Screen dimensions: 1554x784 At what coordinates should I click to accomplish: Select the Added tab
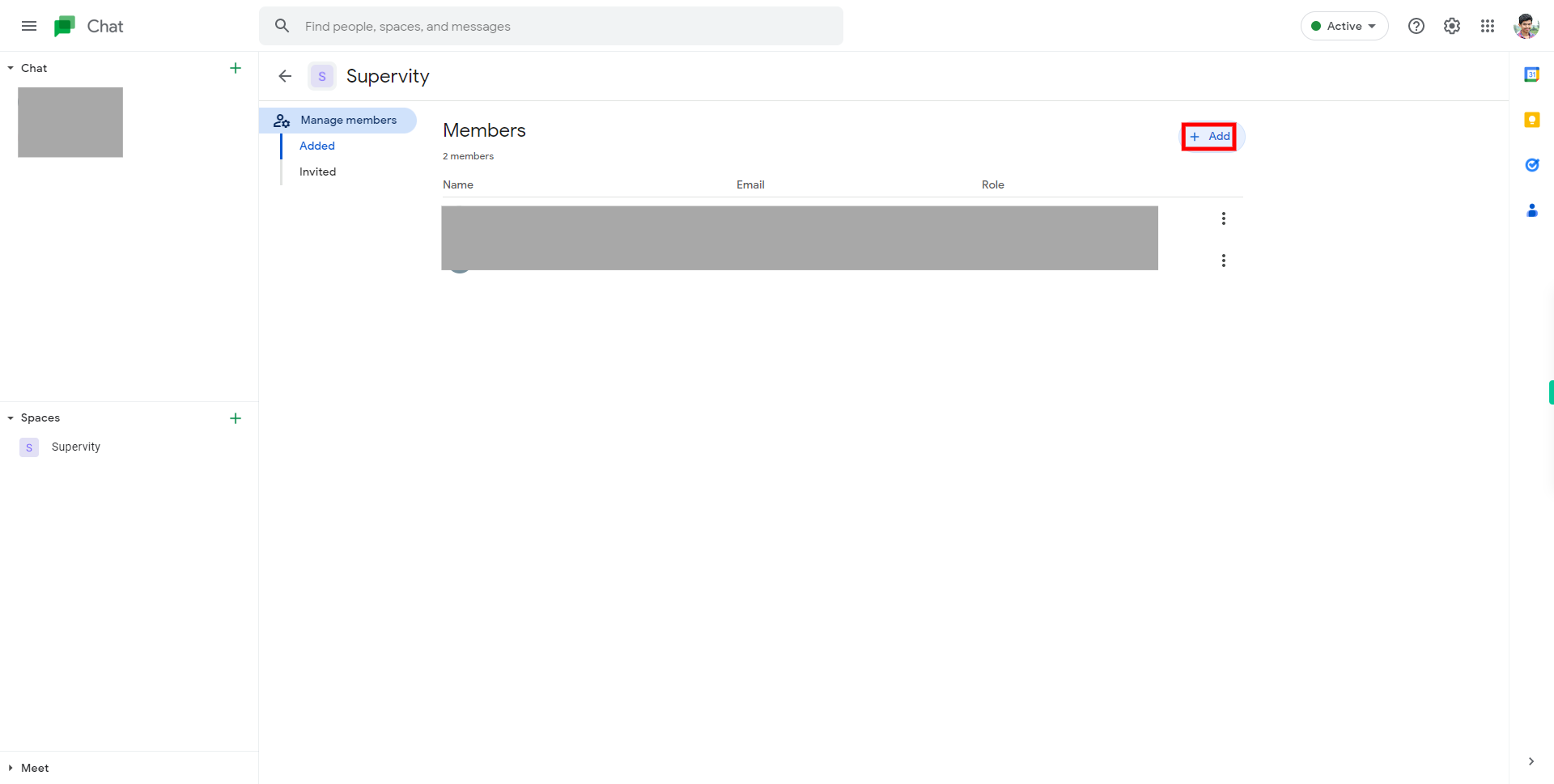coord(317,146)
